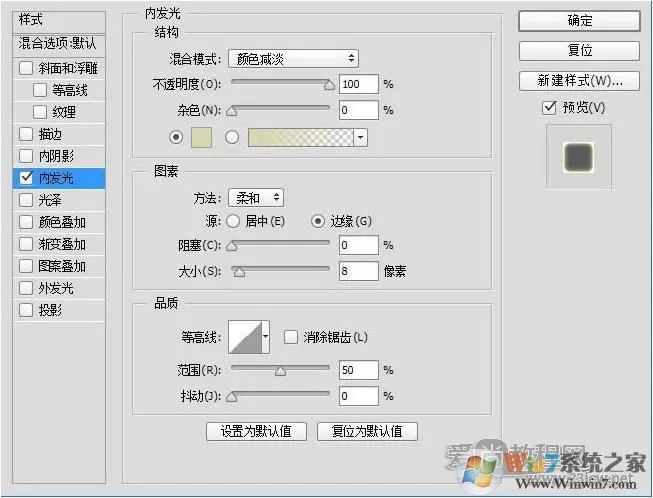653x498 pixels.
Task: Expand the 等高线 contour picker arrow
Action: pos(265,337)
